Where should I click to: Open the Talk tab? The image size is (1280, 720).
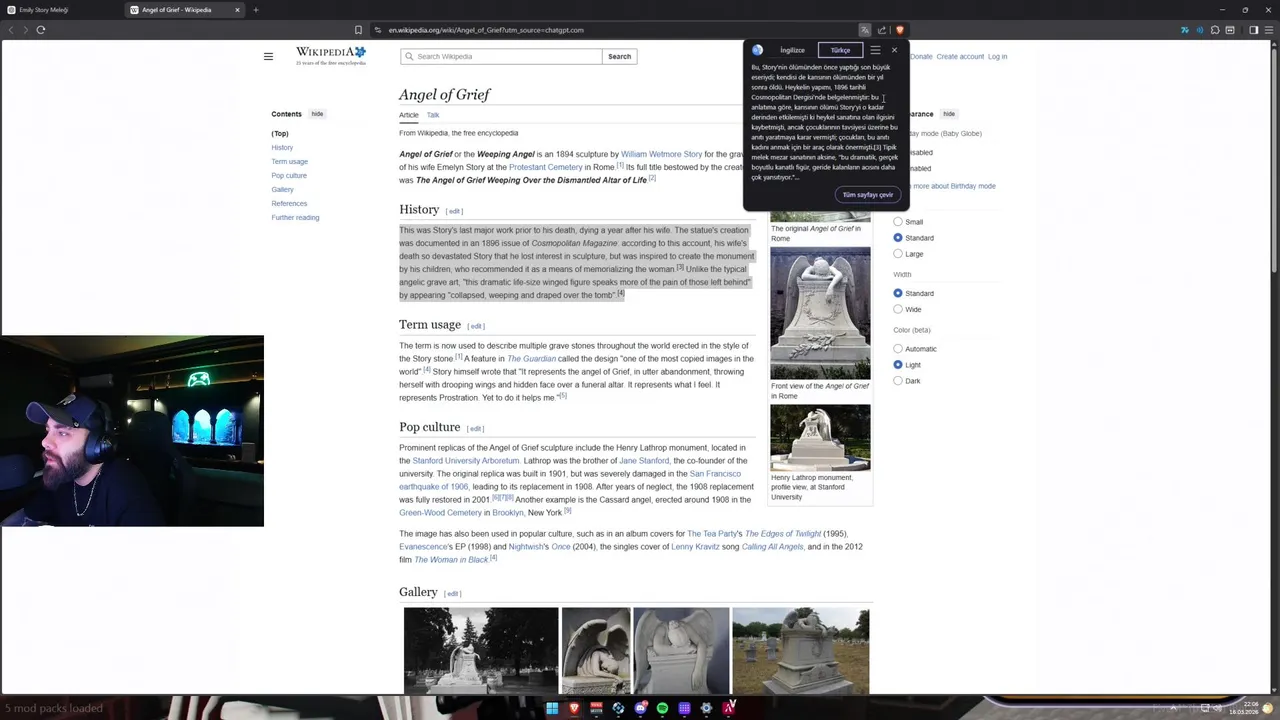click(x=433, y=115)
